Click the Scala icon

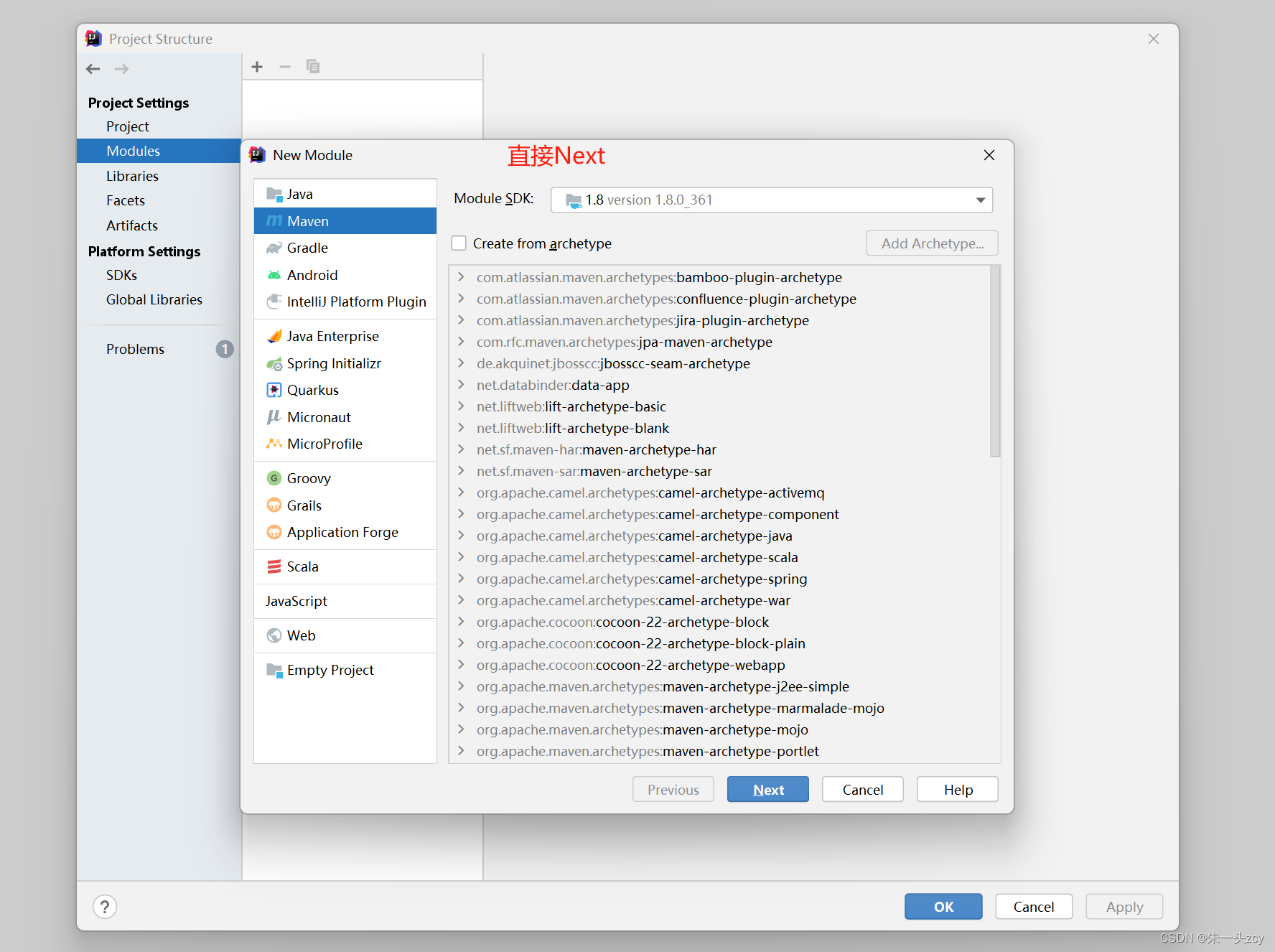[274, 566]
